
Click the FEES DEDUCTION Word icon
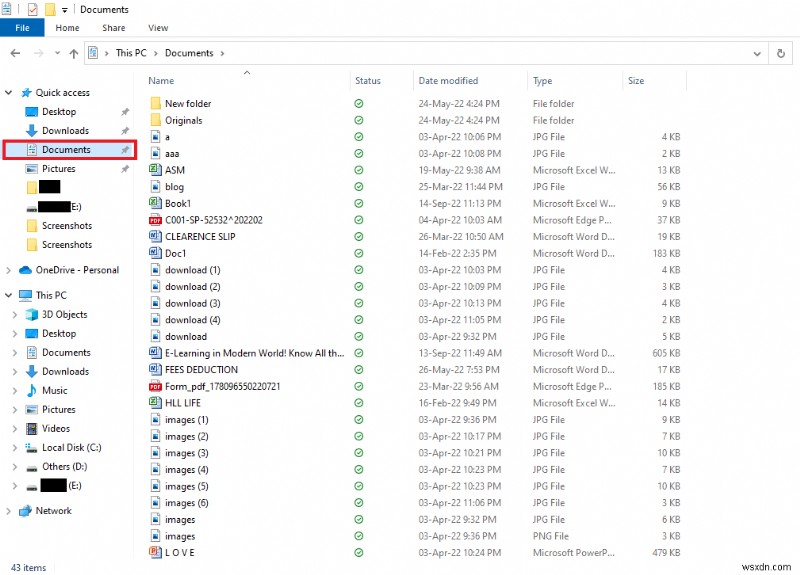tap(155, 369)
